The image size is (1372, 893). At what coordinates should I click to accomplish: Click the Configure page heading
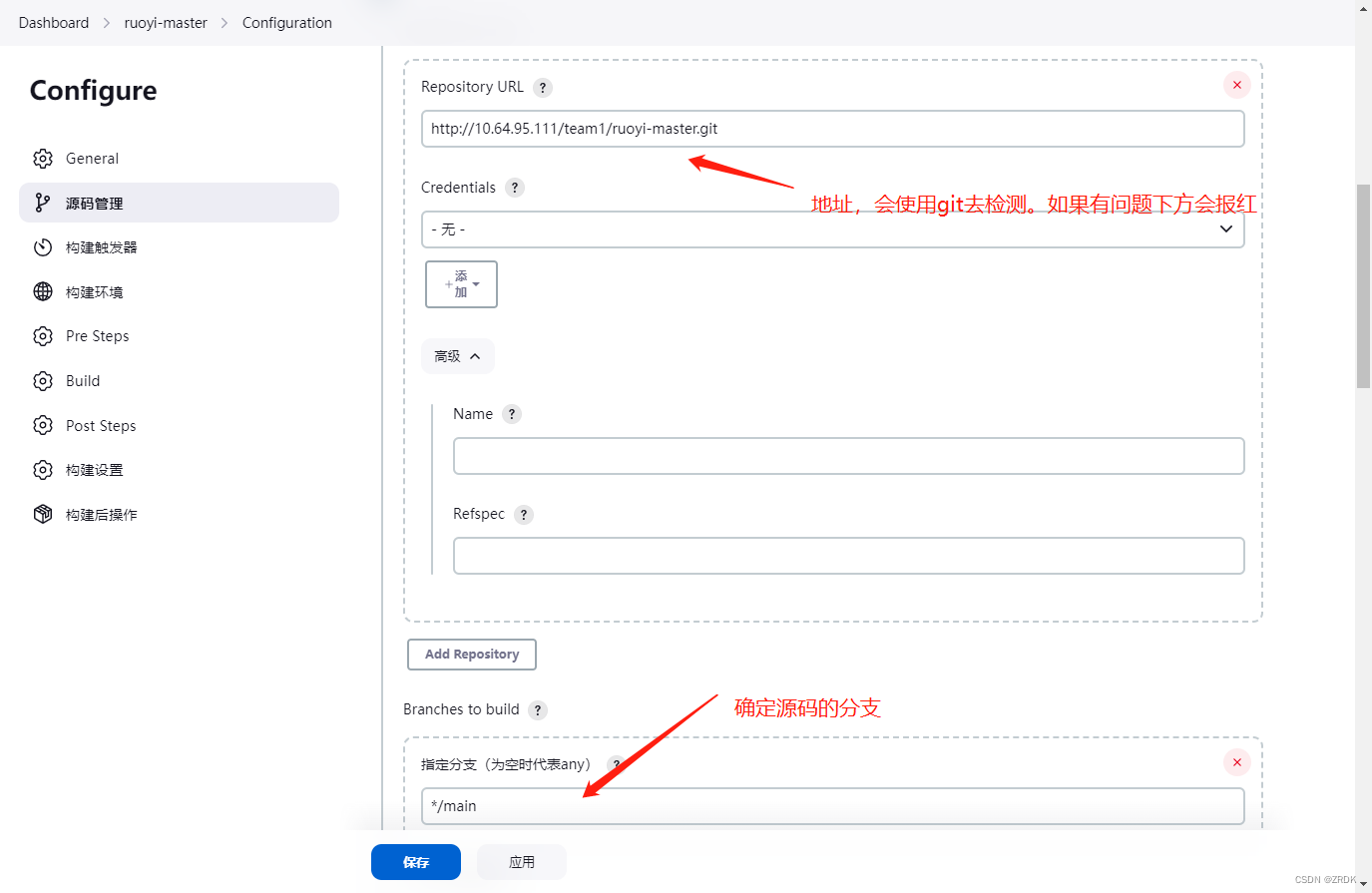(x=94, y=91)
